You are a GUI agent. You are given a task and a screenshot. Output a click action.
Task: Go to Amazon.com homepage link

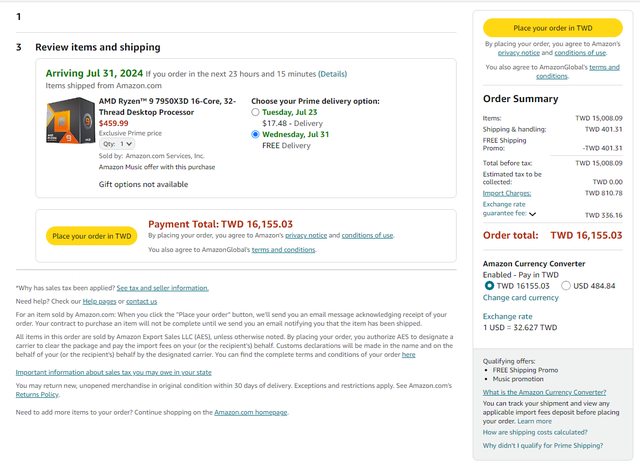point(250,412)
